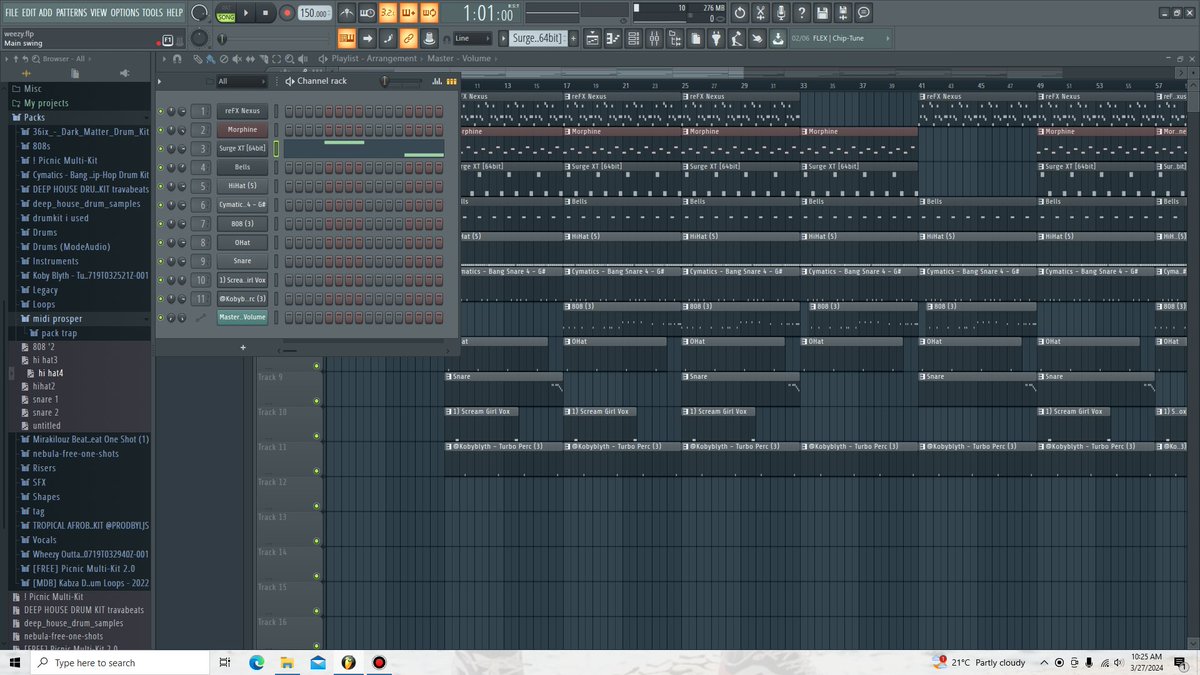Select the reFX Nexus channel button
This screenshot has width=1200, height=675.
[x=242, y=111]
